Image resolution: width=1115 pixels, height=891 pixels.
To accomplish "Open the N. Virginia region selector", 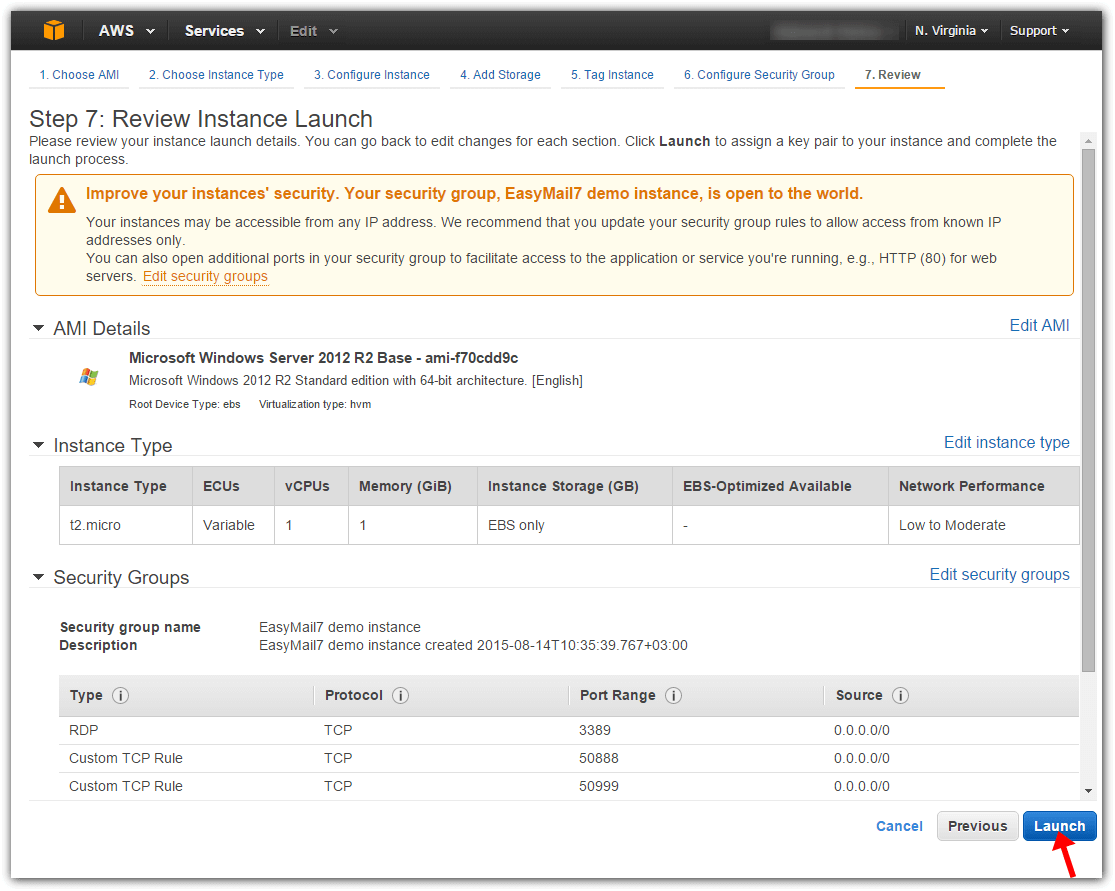I will [951, 31].
